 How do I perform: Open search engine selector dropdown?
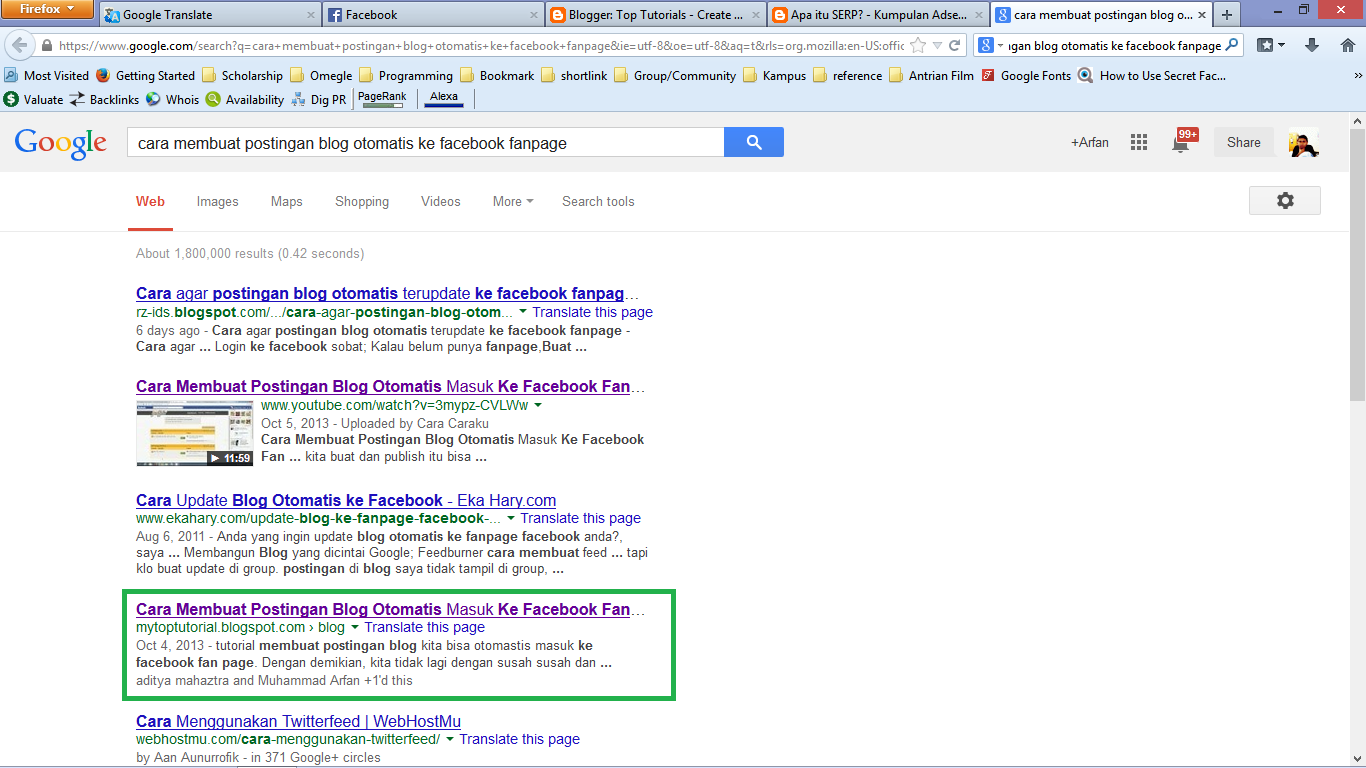tap(990, 46)
